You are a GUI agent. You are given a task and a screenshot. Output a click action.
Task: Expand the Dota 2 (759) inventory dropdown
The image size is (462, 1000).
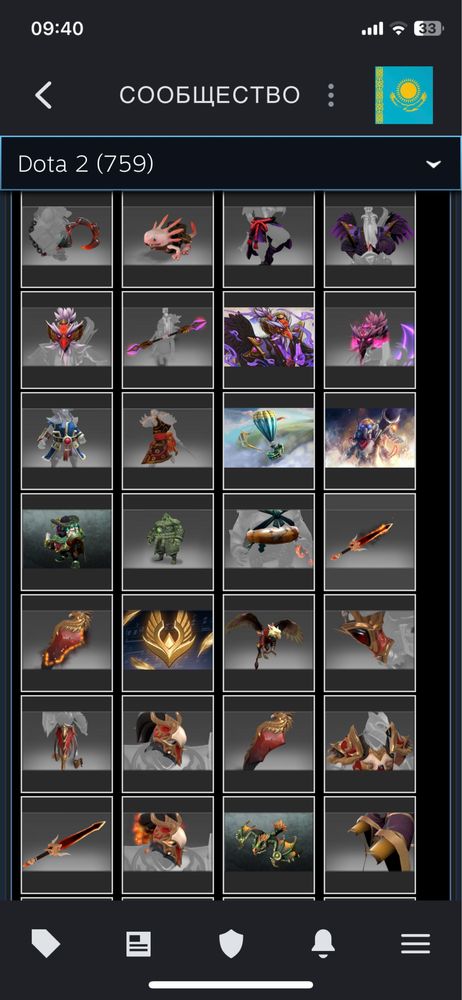[231, 164]
